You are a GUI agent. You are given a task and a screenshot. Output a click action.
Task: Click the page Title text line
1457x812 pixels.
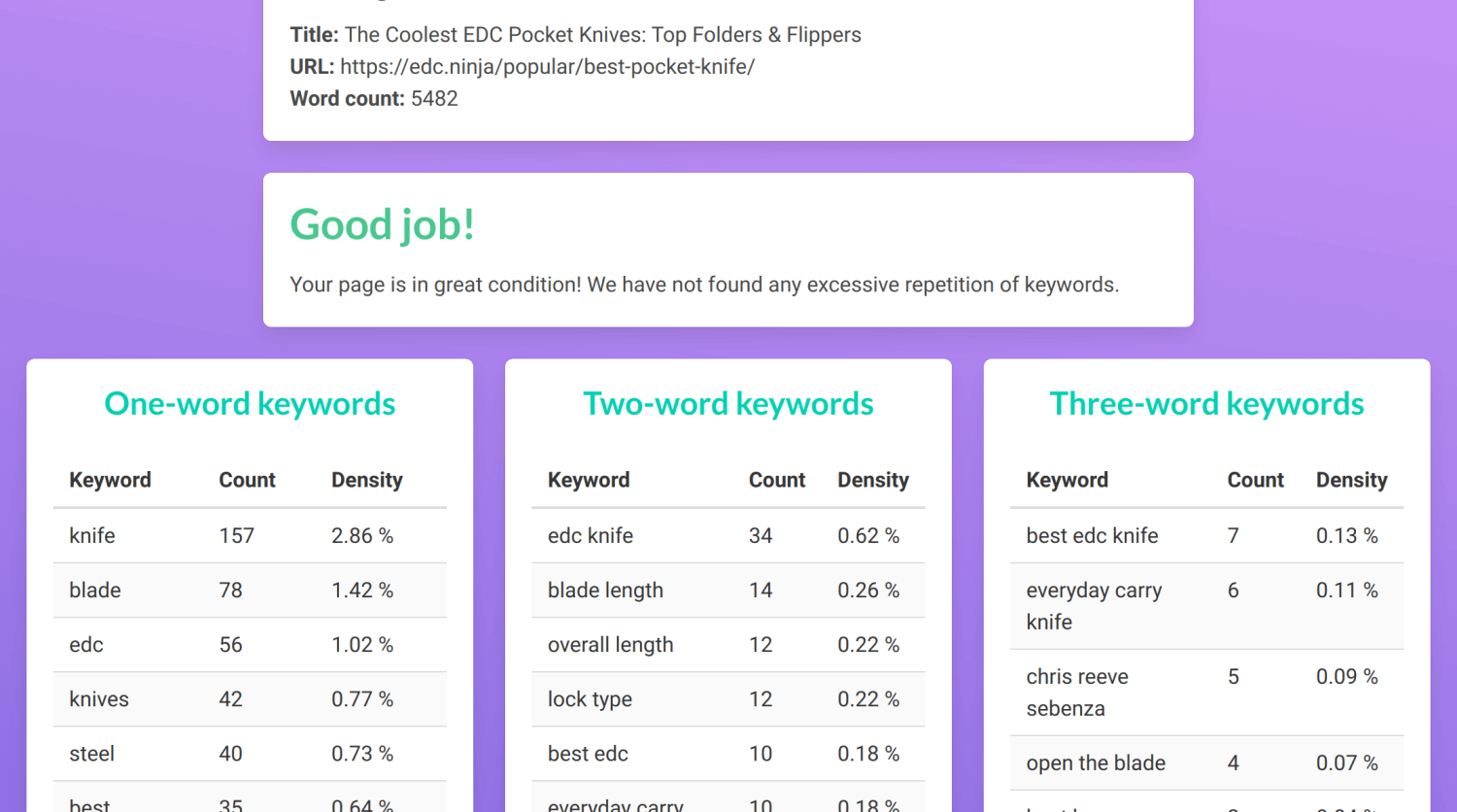click(x=575, y=35)
